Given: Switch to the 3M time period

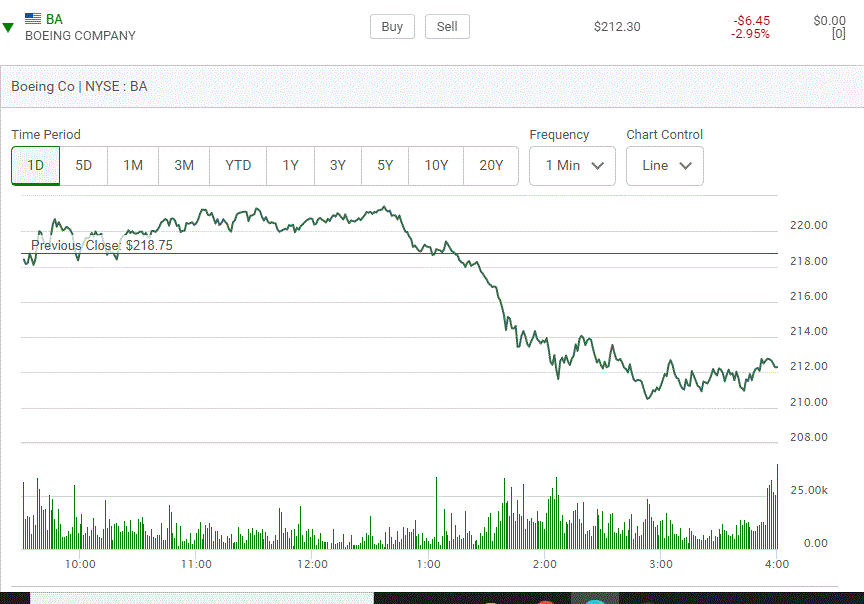Looking at the screenshot, I should click(184, 165).
